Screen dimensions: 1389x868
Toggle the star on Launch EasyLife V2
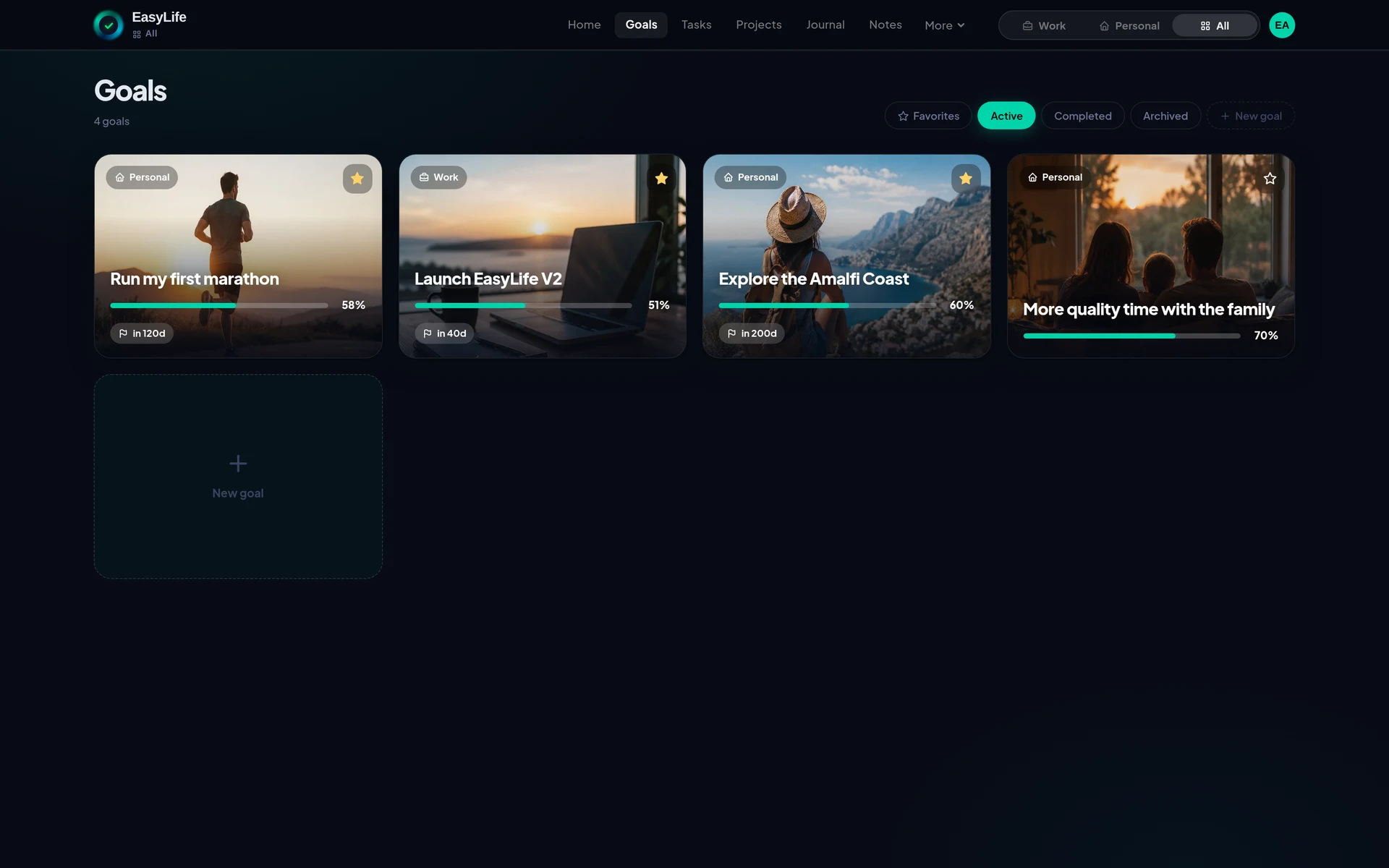pos(661,179)
